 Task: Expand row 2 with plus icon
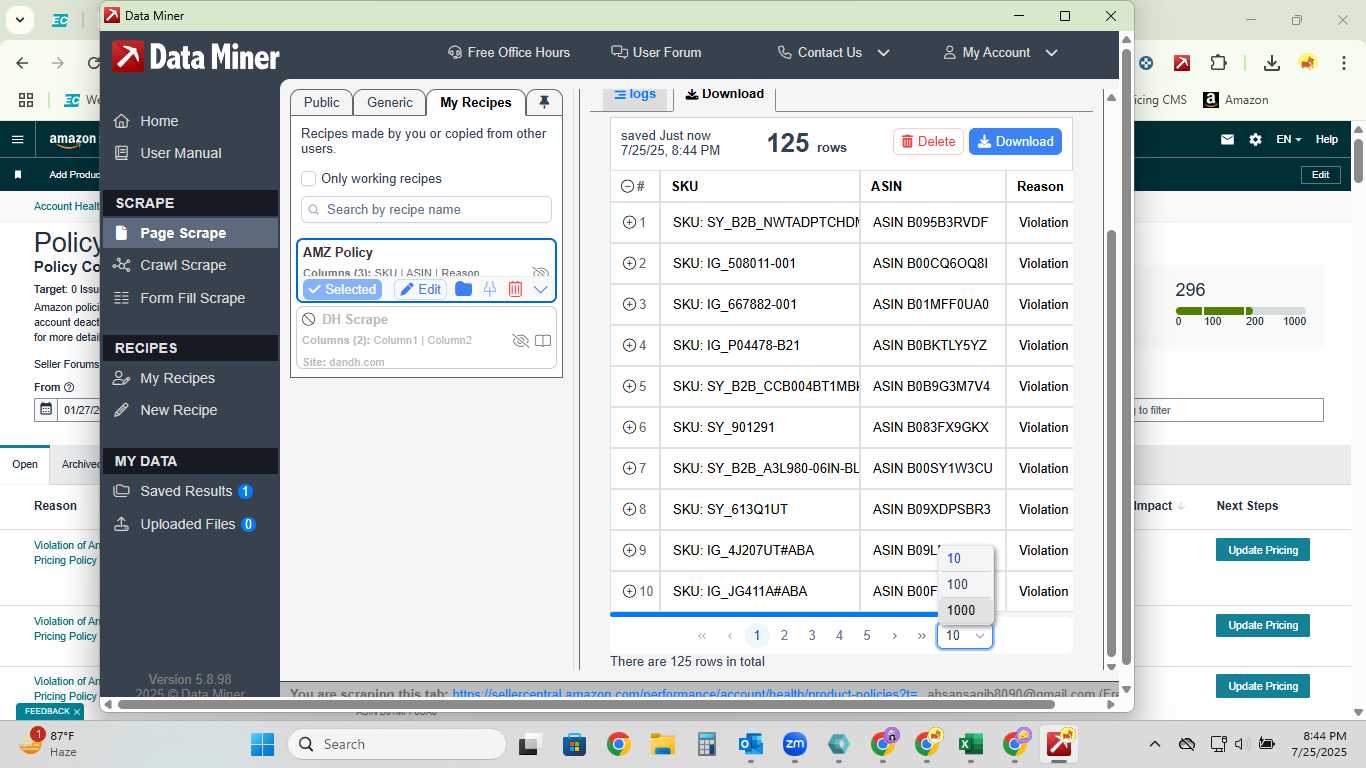coord(629,263)
